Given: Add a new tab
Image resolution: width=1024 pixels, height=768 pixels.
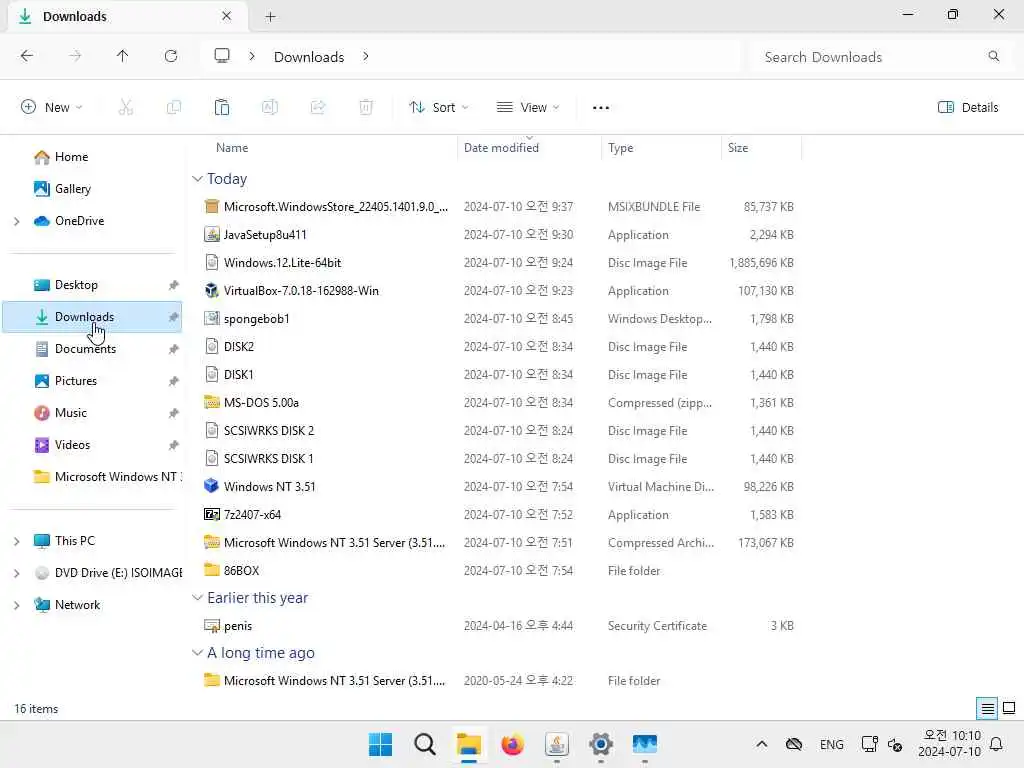Looking at the screenshot, I should coord(270,16).
